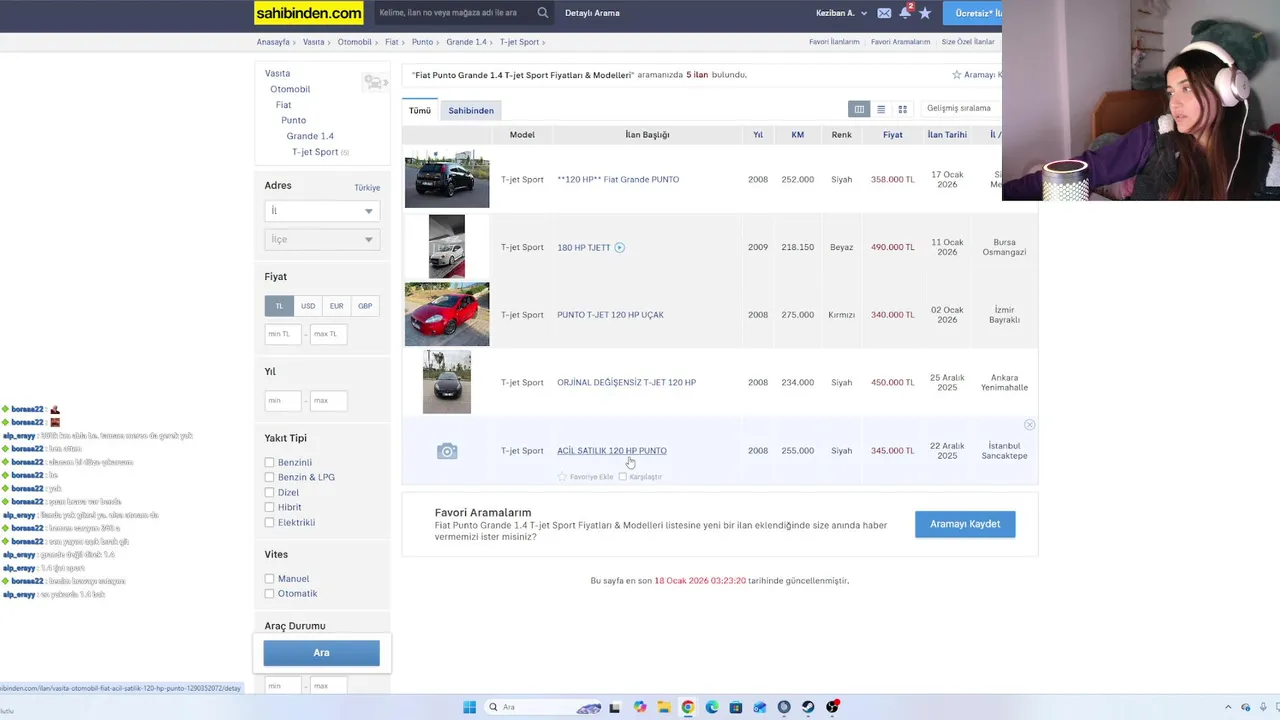Select the Hibrit checkbox

pos(269,507)
